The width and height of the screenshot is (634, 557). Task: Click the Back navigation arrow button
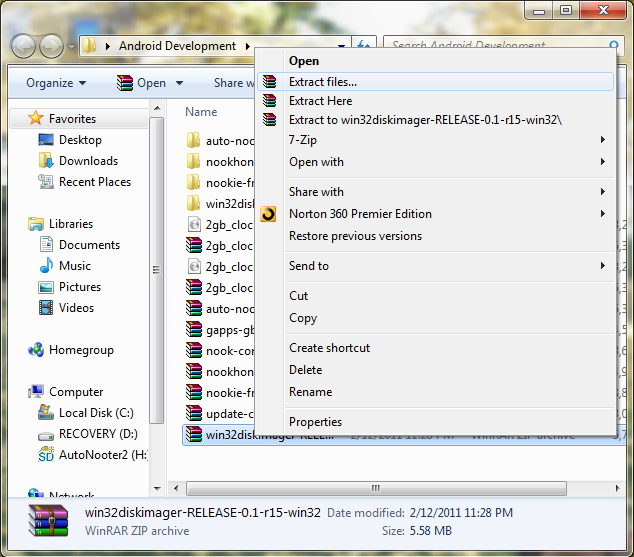[23, 46]
